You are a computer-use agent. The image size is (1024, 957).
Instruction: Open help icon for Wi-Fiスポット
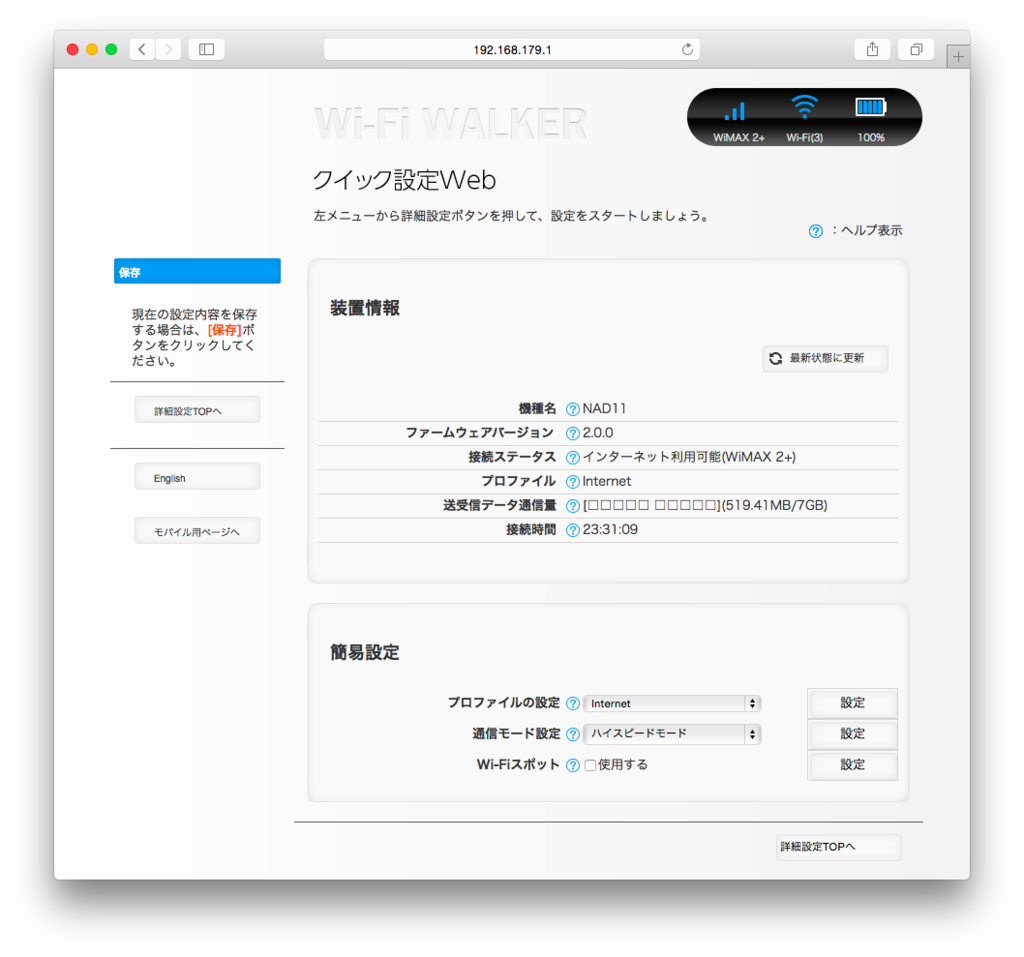(x=573, y=765)
